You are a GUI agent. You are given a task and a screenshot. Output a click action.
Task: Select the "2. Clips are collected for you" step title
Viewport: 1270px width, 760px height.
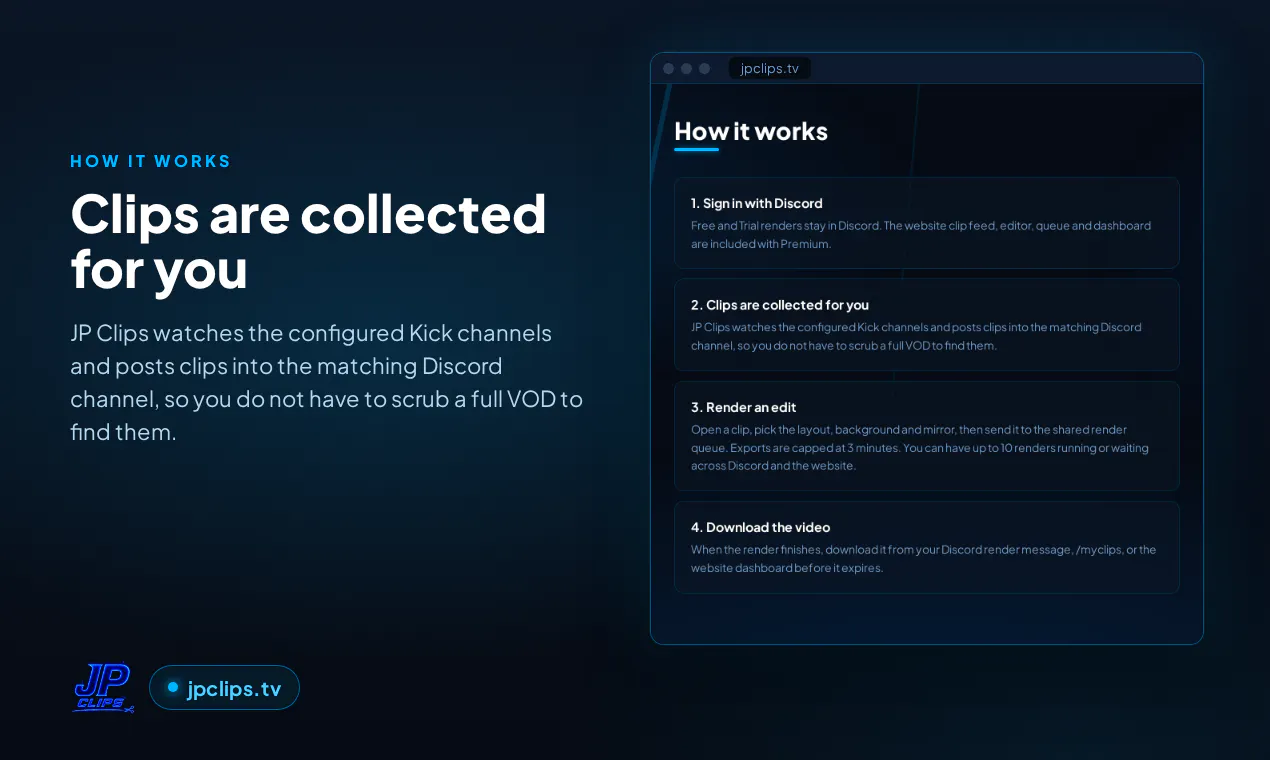780,305
